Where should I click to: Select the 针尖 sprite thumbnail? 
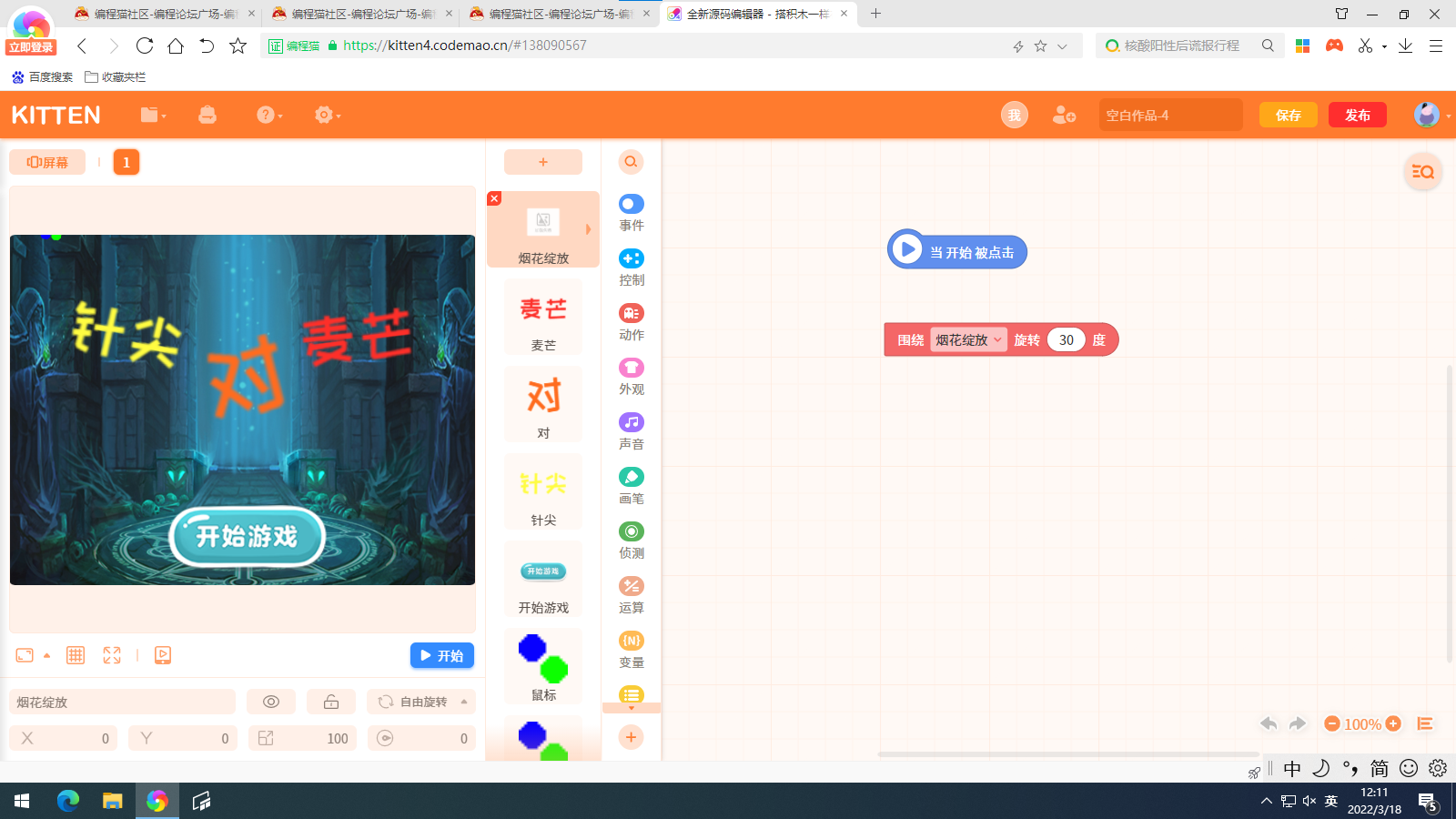(543, 491)
